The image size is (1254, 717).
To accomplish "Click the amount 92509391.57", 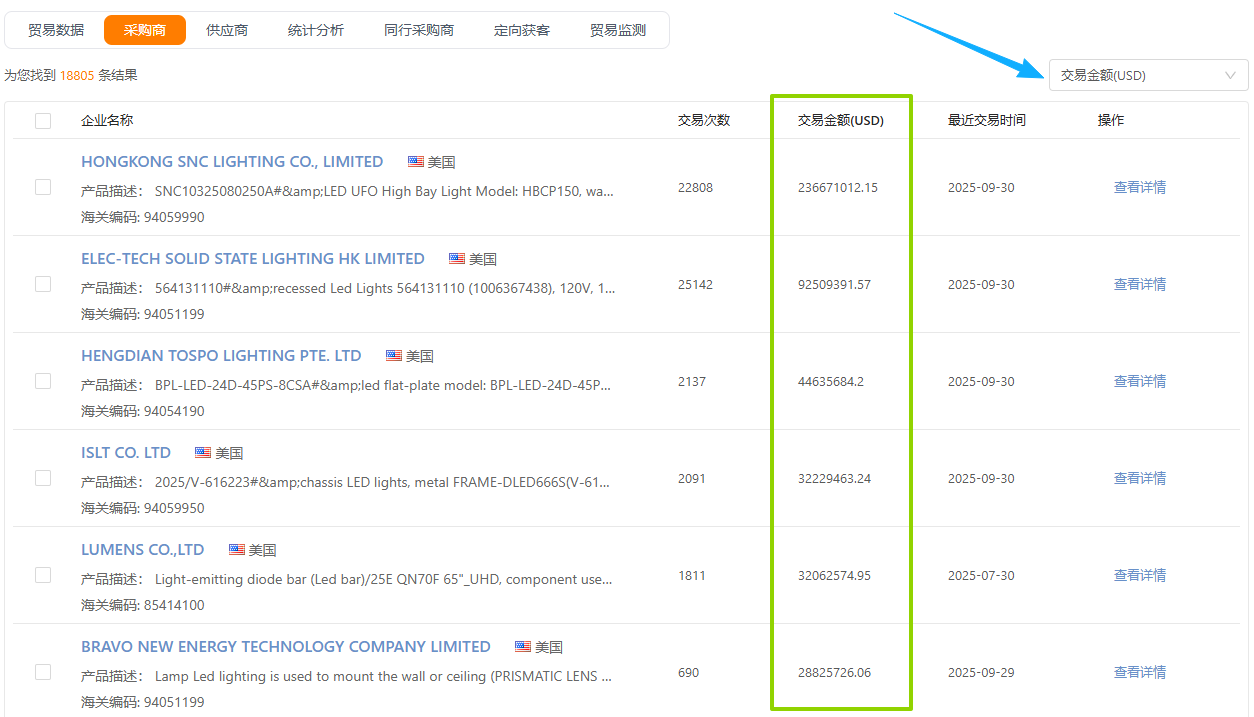I will tap(835, 284).
